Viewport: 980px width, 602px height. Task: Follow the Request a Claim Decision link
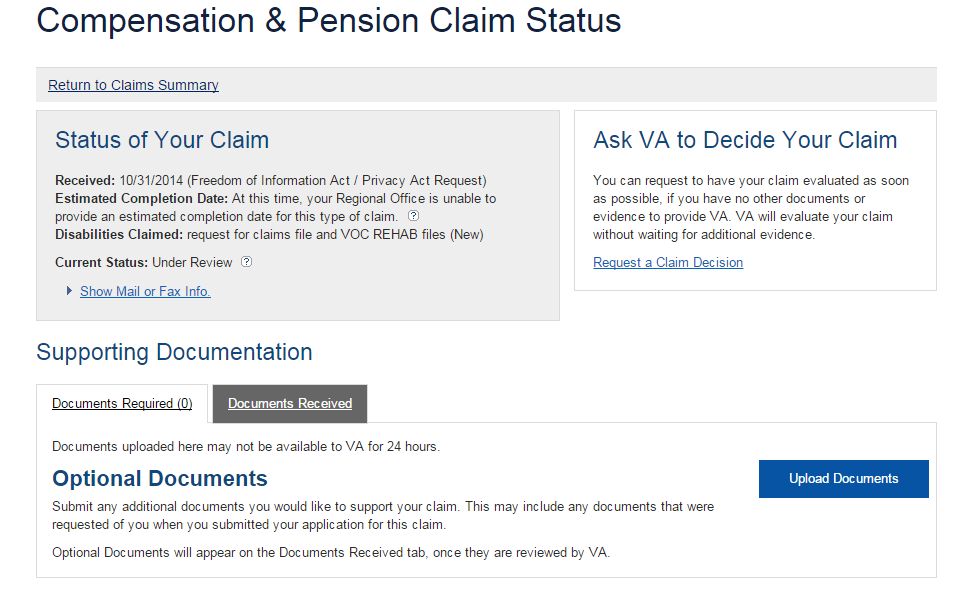click(667, 262)
